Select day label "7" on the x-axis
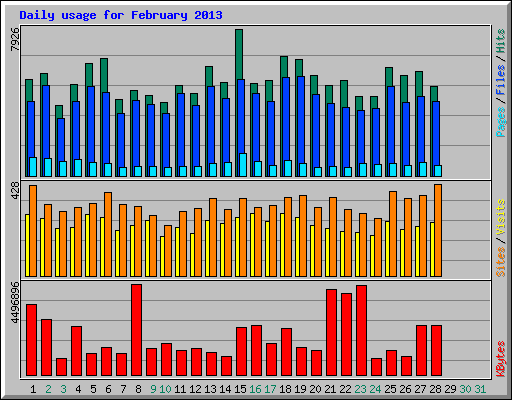The width and height of the screenshot is (512, 400). (x=123, y=389)
